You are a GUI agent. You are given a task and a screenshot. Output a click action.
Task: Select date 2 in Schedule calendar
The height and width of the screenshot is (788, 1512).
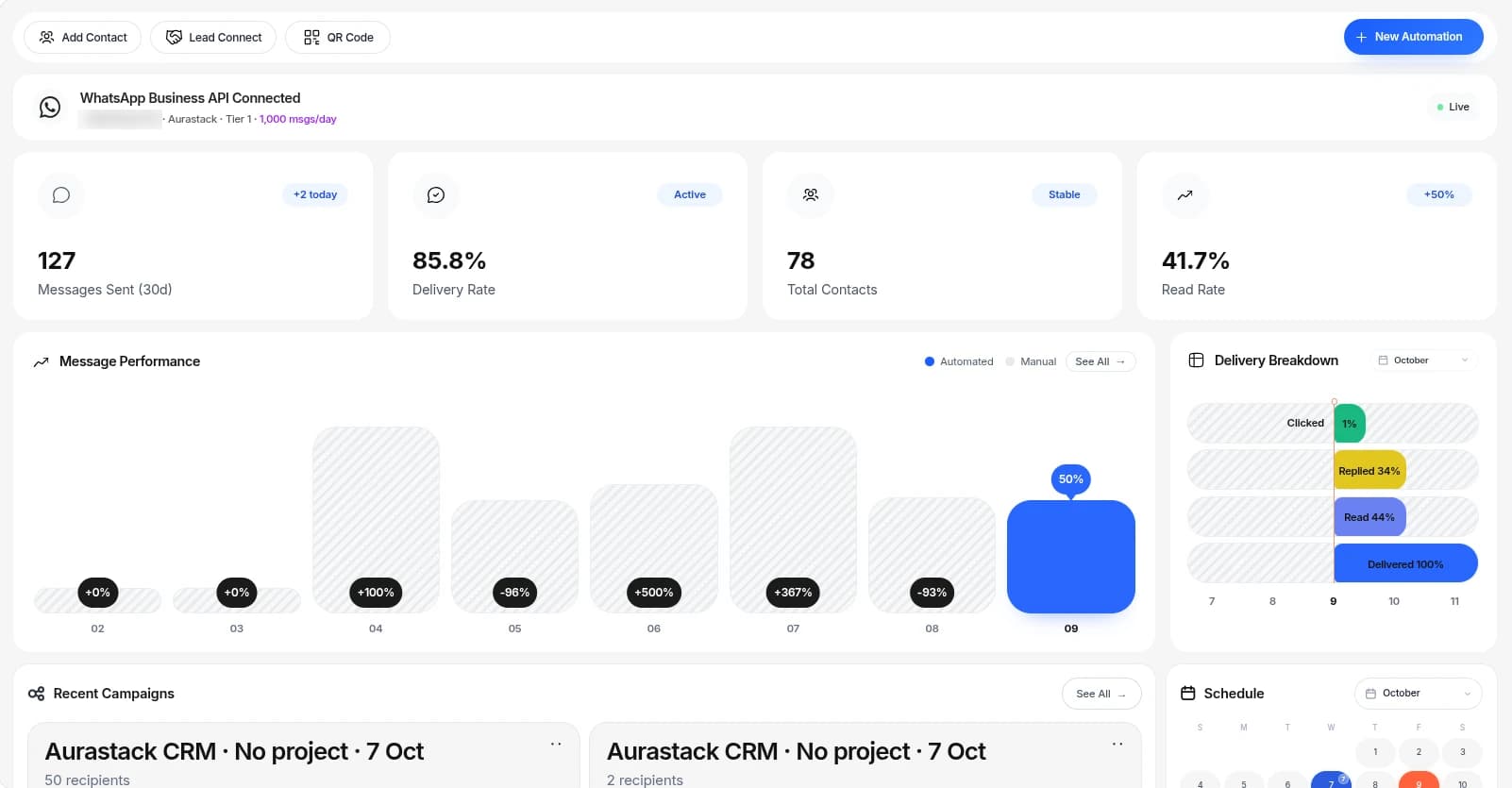click(1419, 752)
